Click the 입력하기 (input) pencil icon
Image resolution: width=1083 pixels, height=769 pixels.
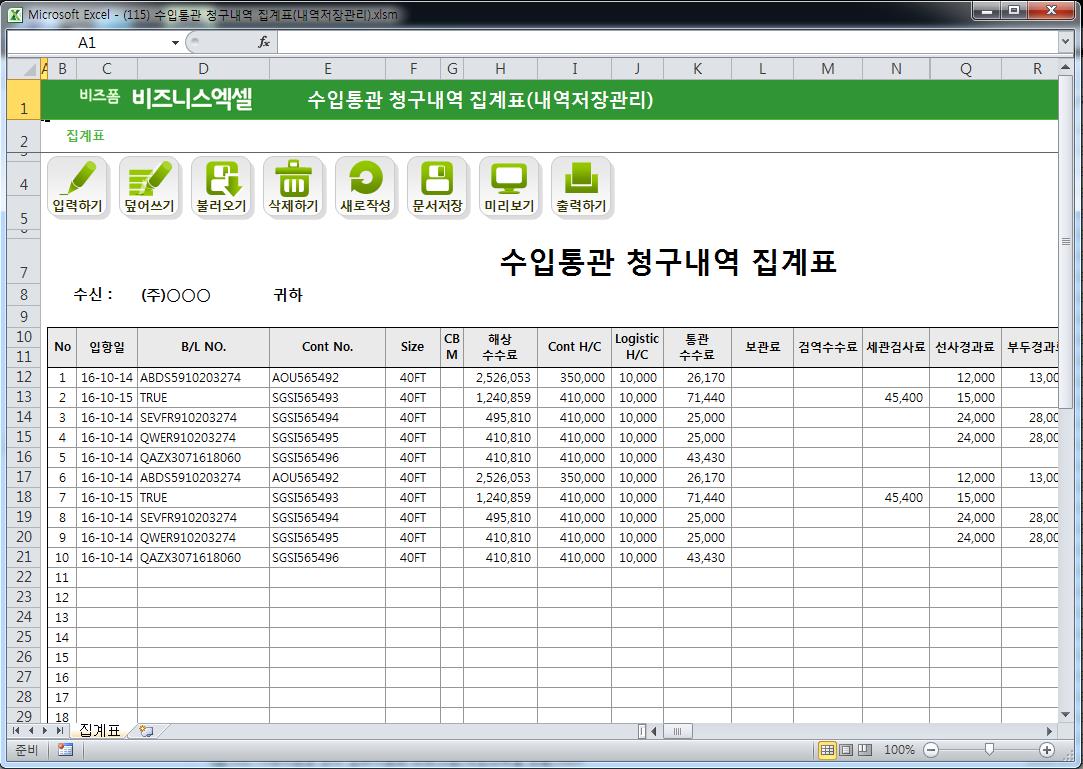click(x=78, y=187)
